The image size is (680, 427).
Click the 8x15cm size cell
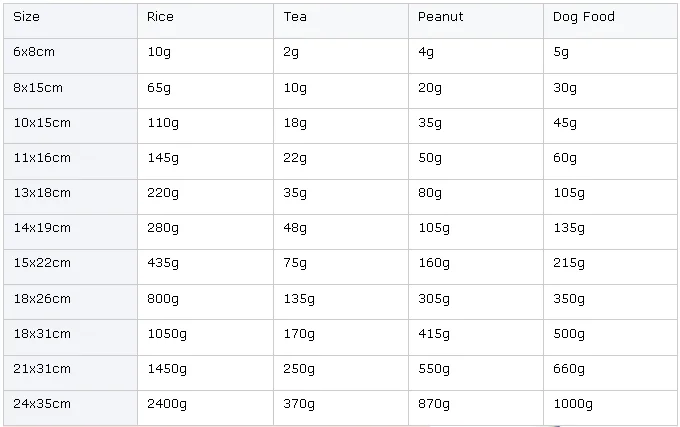[x=38, y=88]
